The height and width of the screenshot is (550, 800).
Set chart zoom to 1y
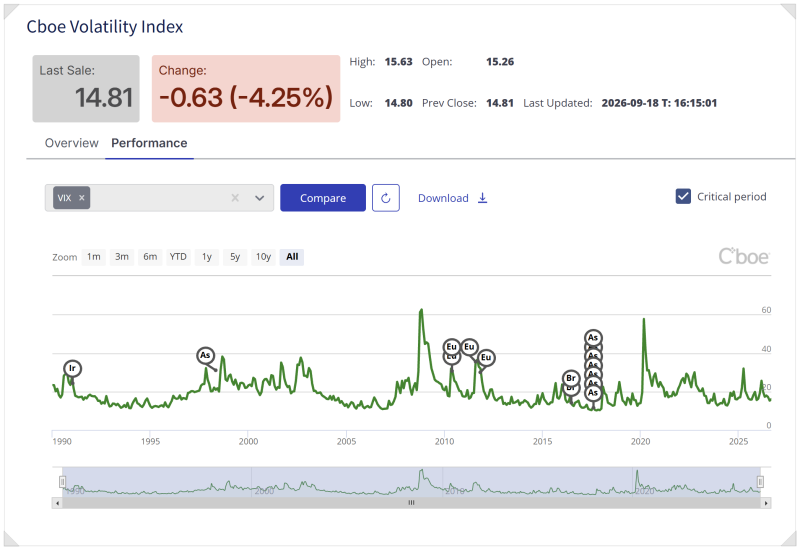[207, 257]
